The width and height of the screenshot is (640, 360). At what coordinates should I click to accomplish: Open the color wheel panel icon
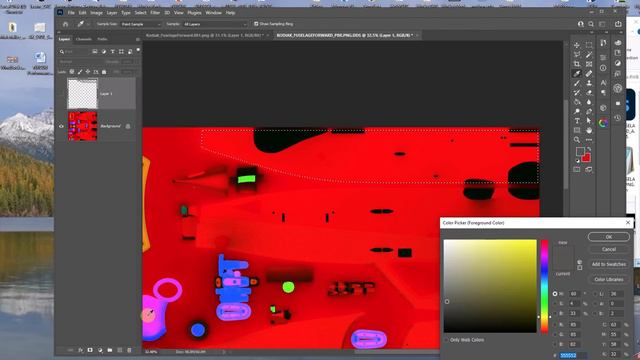pos(603,123)
